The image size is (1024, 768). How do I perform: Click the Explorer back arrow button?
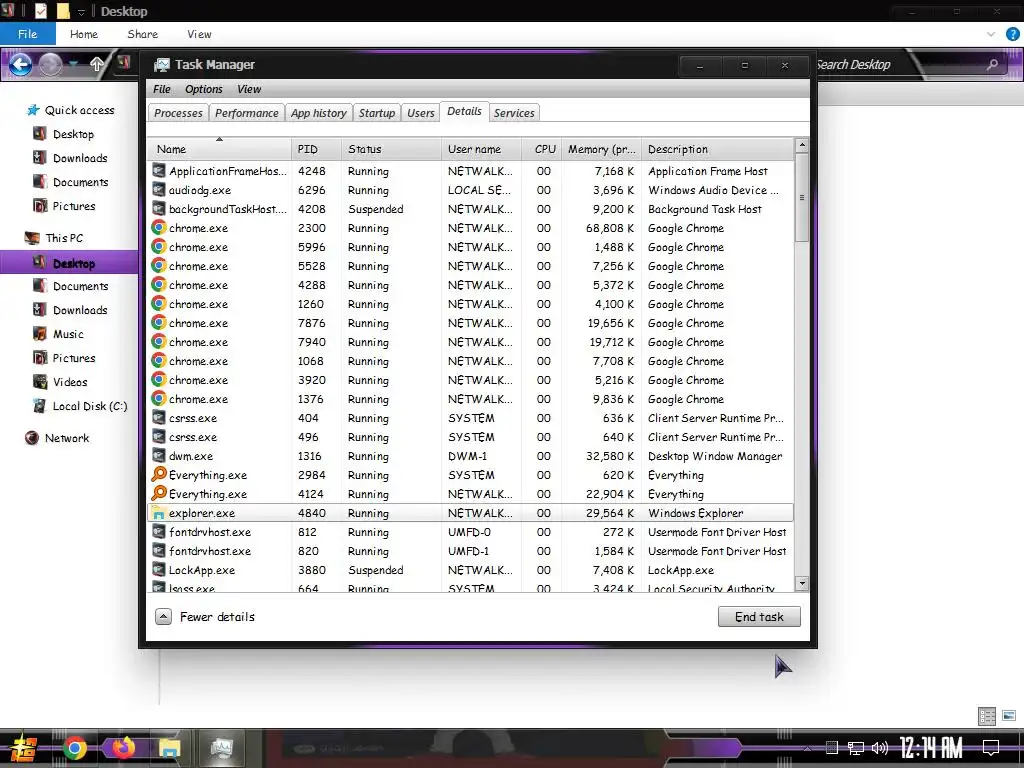click(20, 64)
